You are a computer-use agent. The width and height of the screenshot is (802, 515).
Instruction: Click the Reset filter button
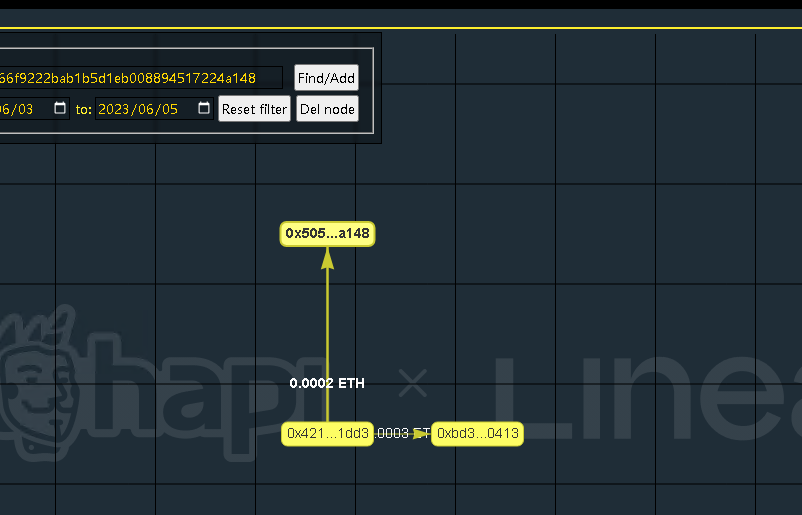[254, 109]
